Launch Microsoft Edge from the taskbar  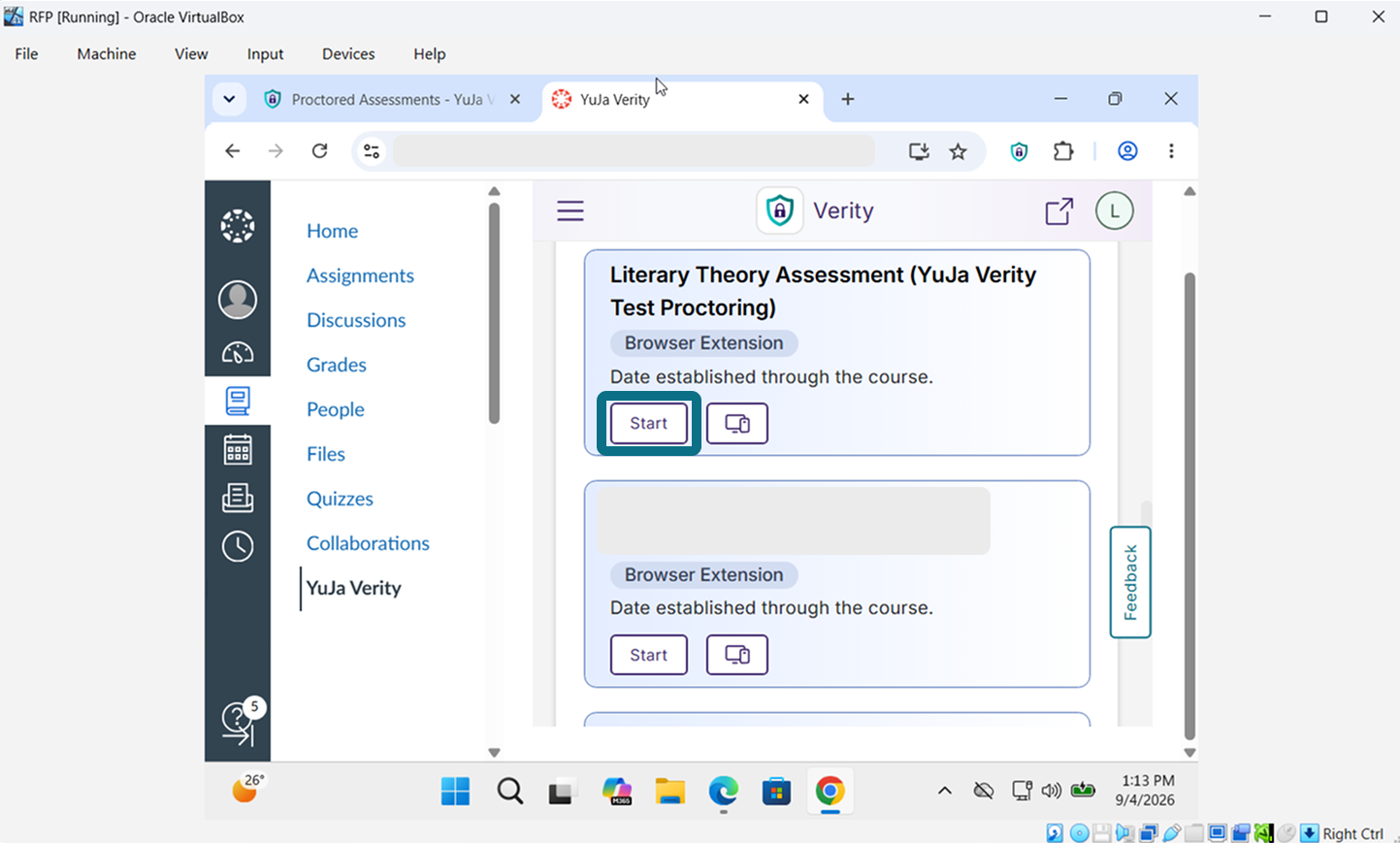pyautogui.click(x=723, y=792)
